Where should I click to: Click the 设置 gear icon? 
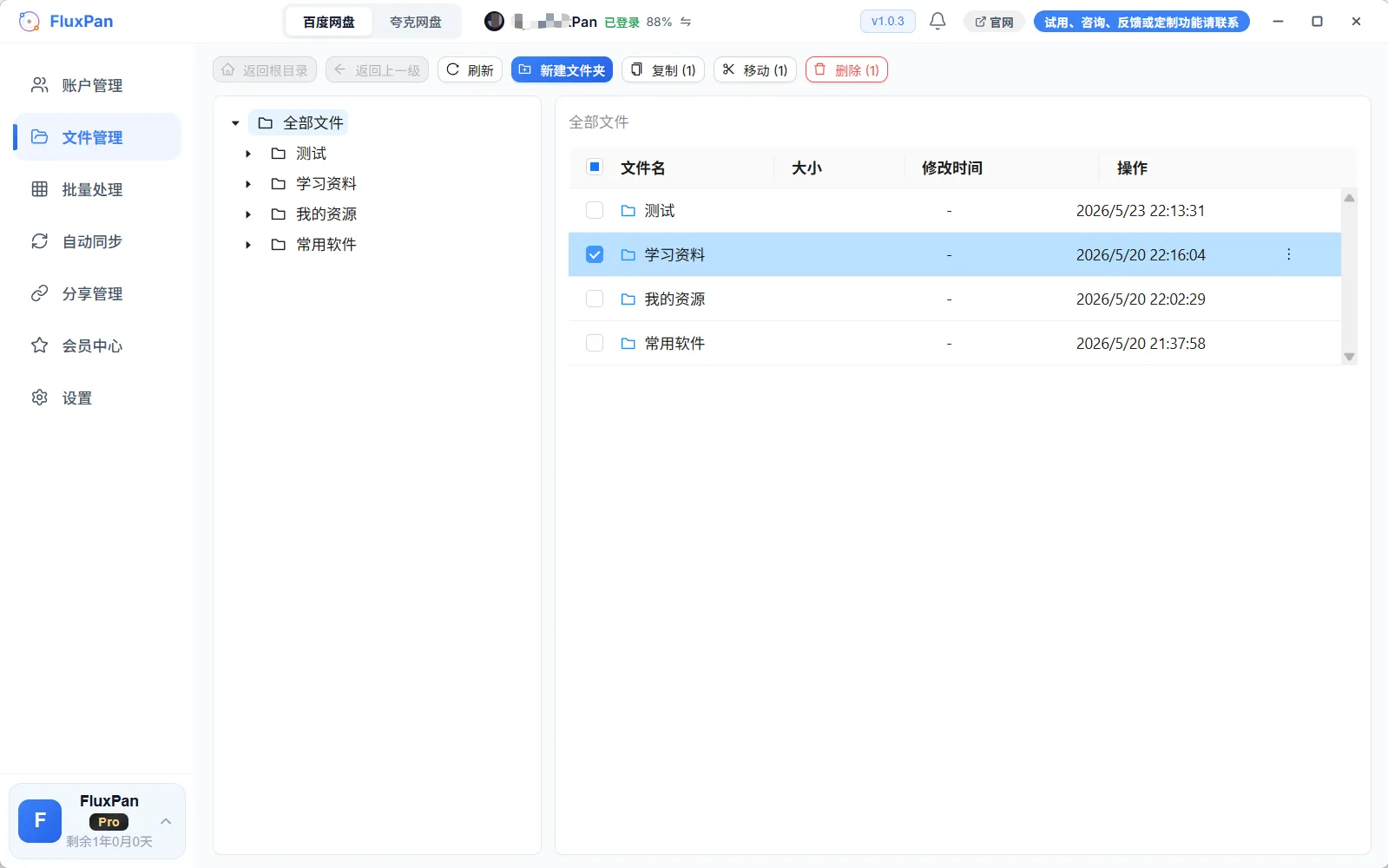pyautogui.click(x=40, y=398)
